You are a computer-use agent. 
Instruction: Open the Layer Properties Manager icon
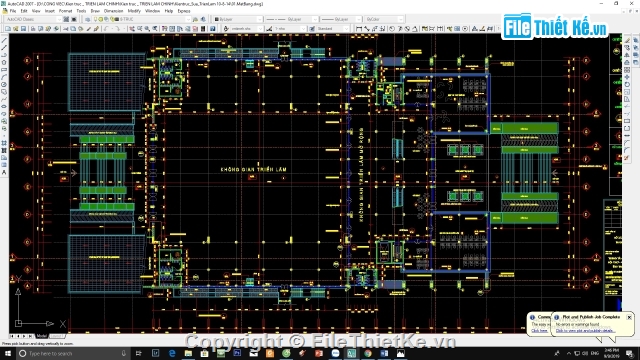87,19
